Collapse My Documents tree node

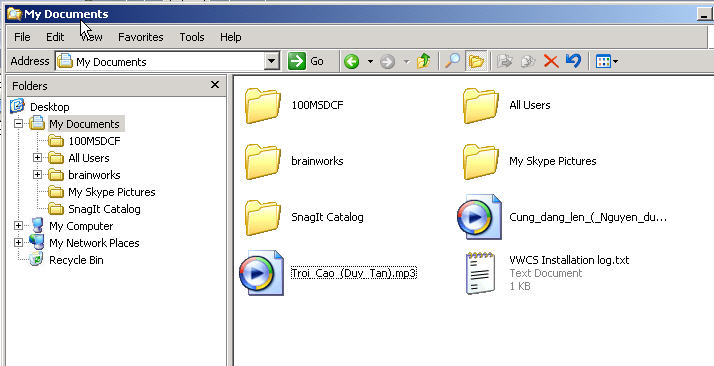coord(18,124)
